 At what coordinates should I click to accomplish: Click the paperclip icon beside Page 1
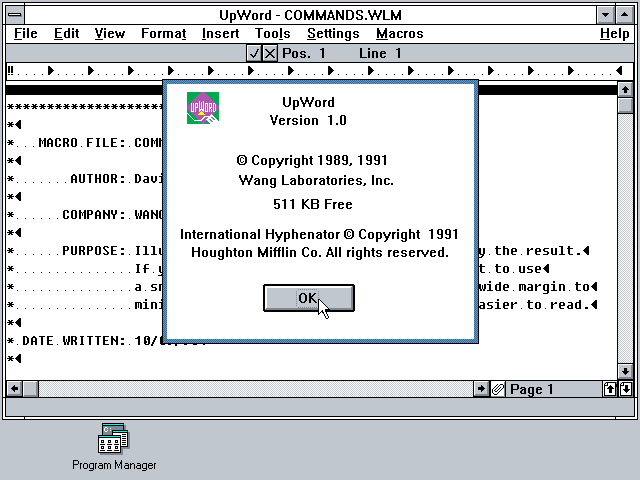coord(498,389)
